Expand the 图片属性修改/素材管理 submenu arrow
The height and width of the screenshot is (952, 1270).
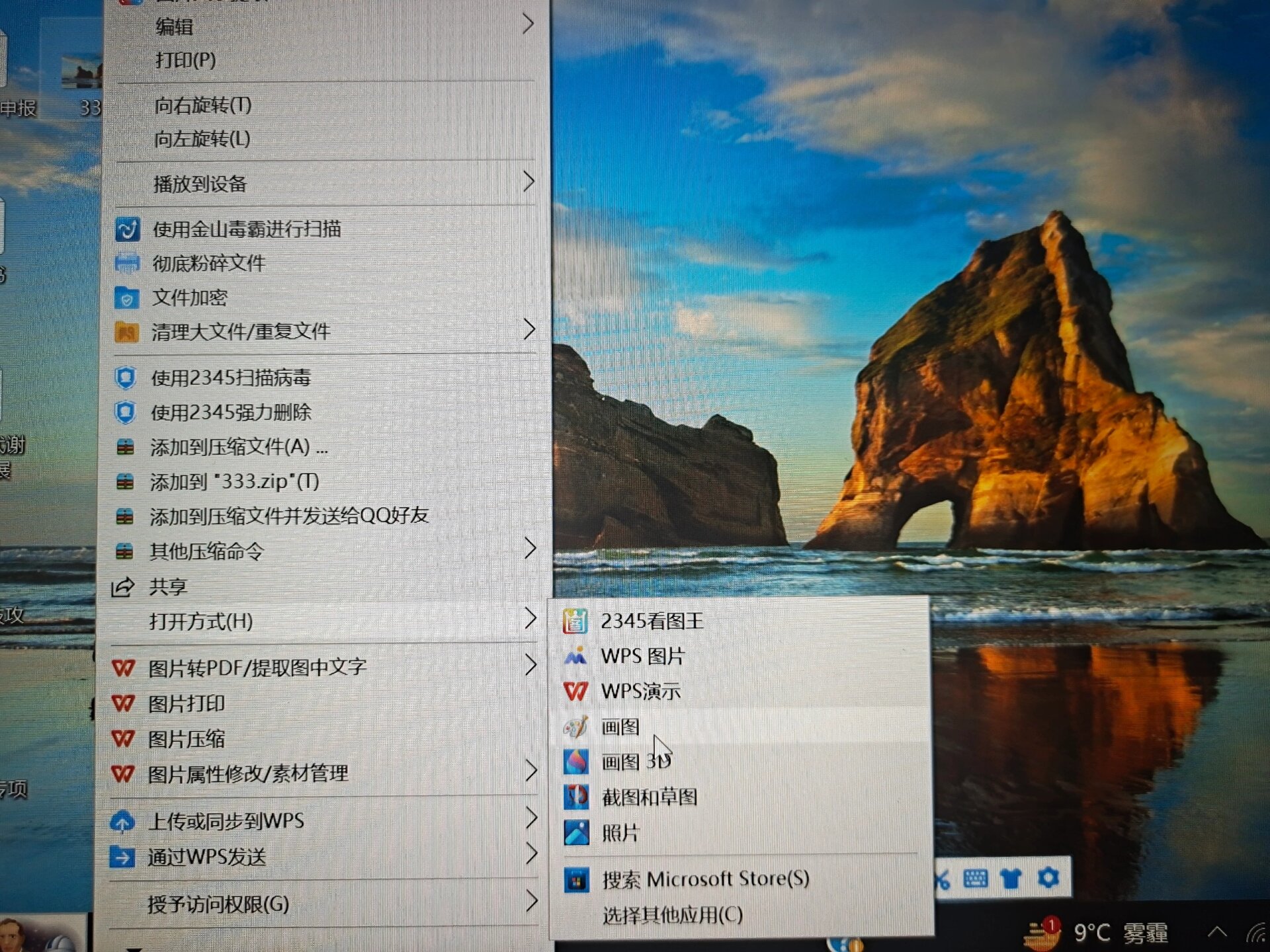coord(530,771)
